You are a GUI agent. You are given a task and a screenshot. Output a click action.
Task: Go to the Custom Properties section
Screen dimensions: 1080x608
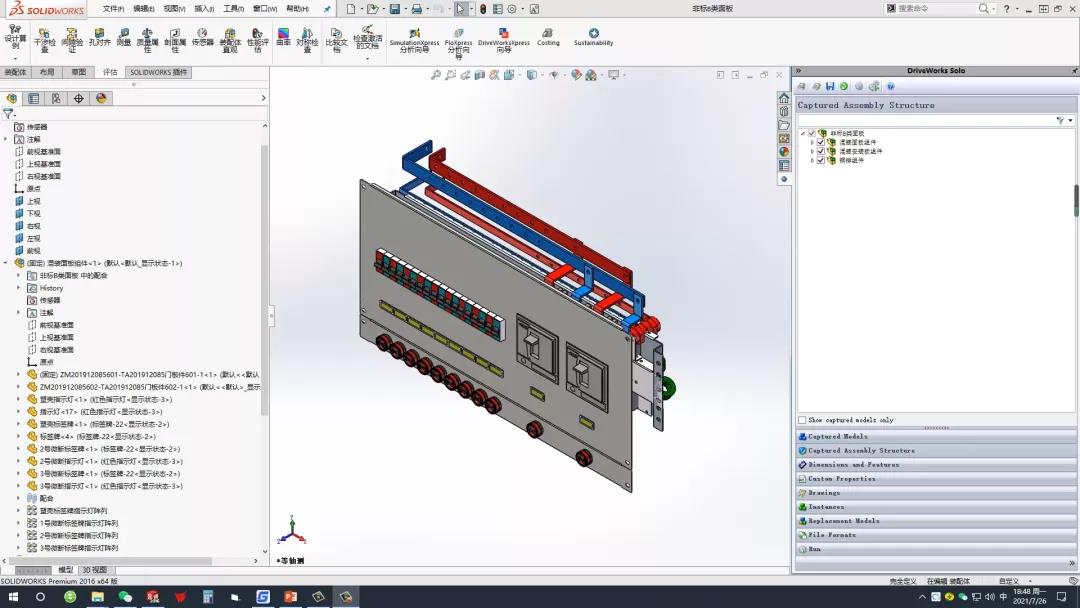pos(841,479)
